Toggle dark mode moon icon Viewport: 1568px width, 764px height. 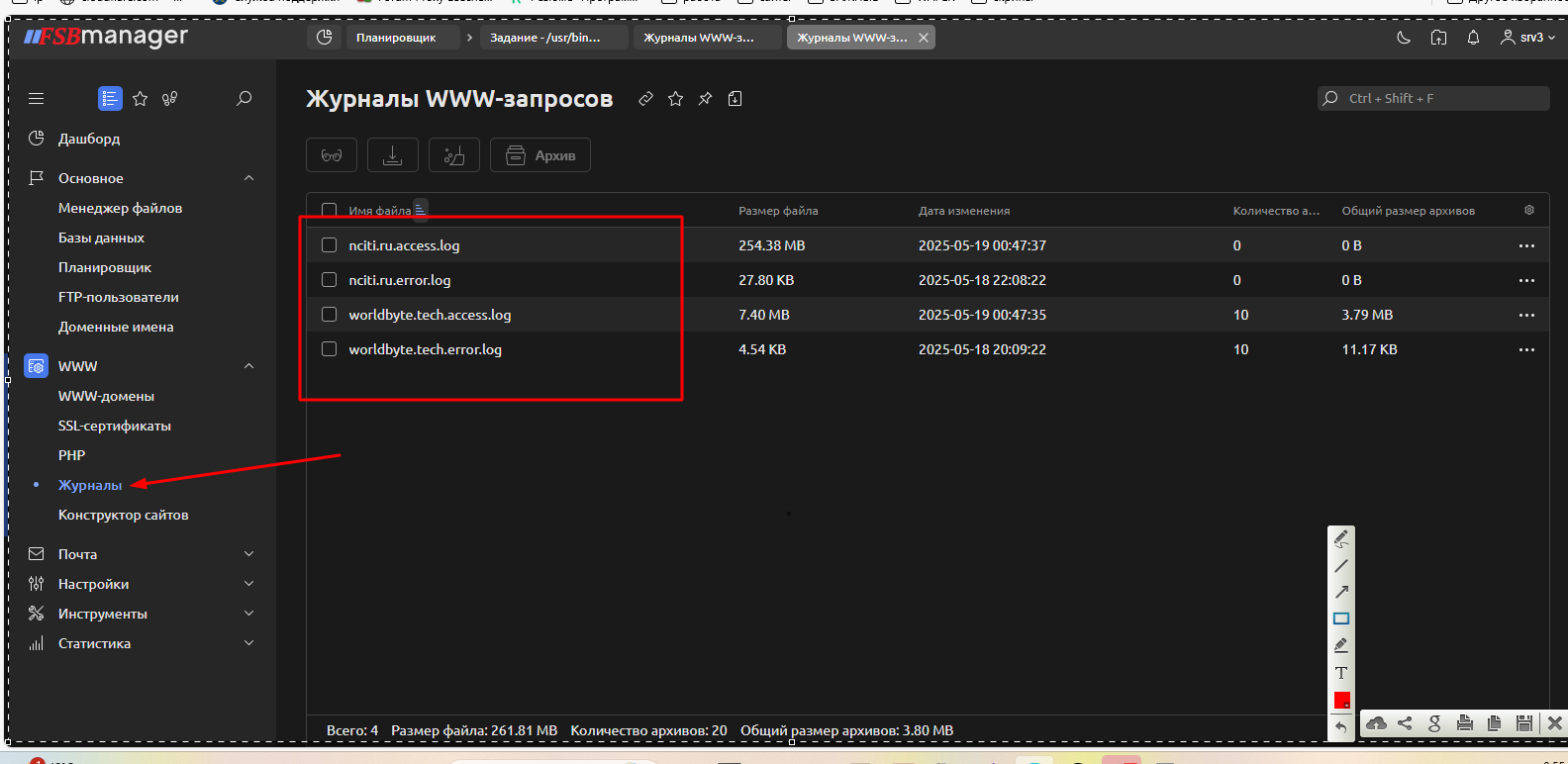[x=1404, y=38]
